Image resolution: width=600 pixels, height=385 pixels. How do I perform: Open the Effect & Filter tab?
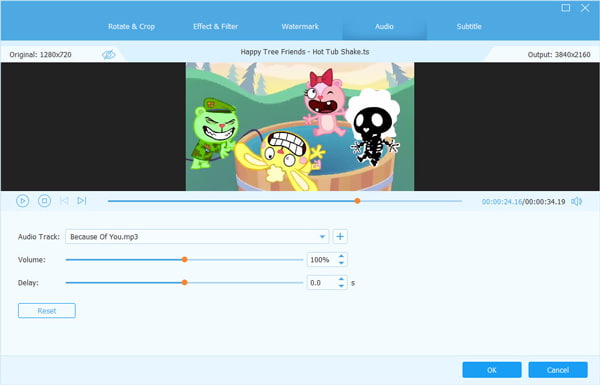click(x=215, y=26)
